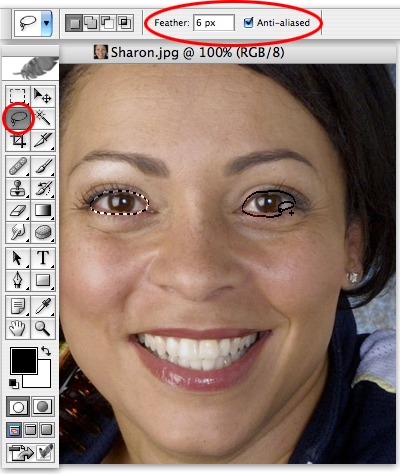
Task: Choose Intersect with selection mode button
Action: click(125, 23)
